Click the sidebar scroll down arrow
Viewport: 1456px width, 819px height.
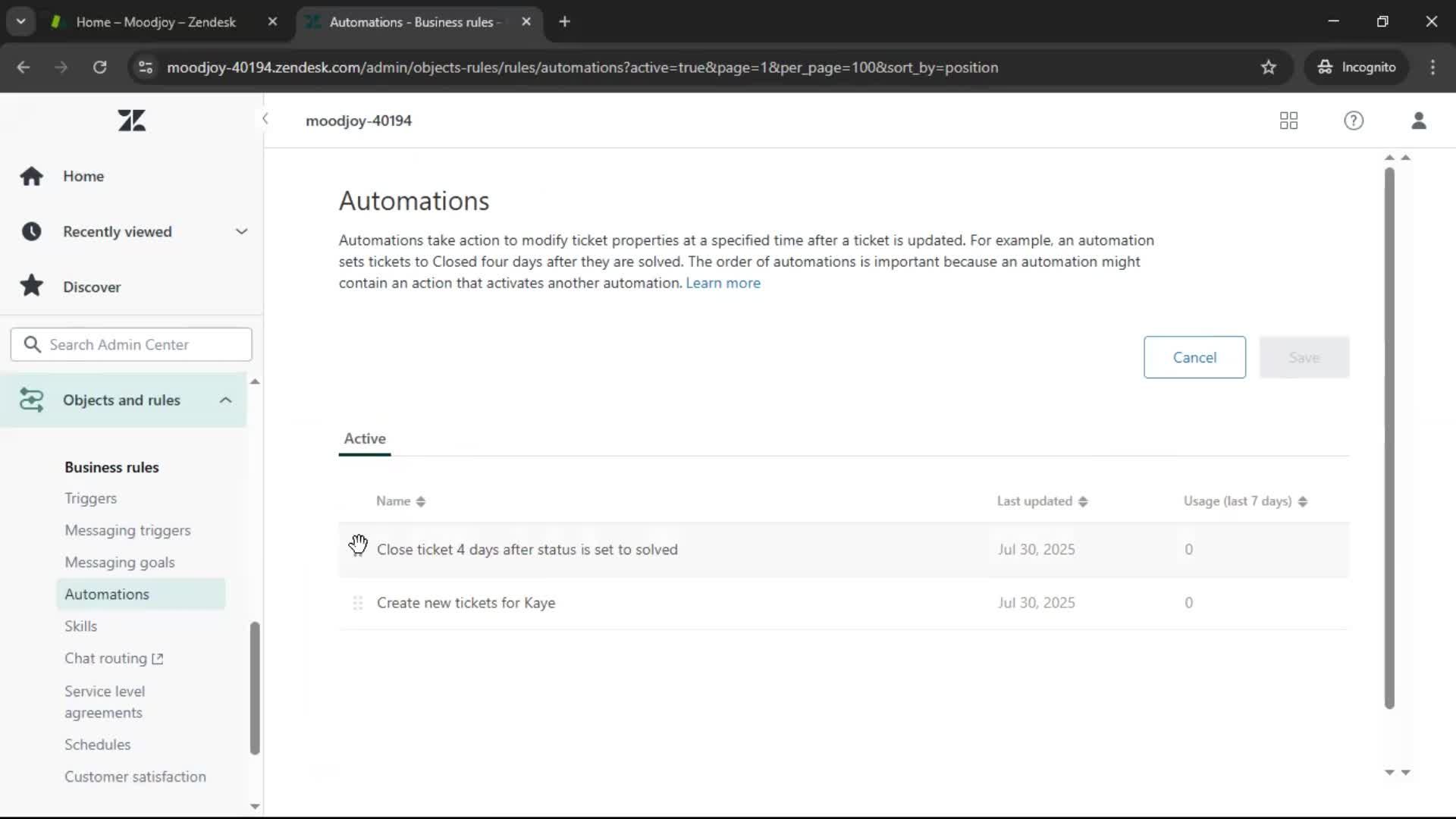[255, 807]
